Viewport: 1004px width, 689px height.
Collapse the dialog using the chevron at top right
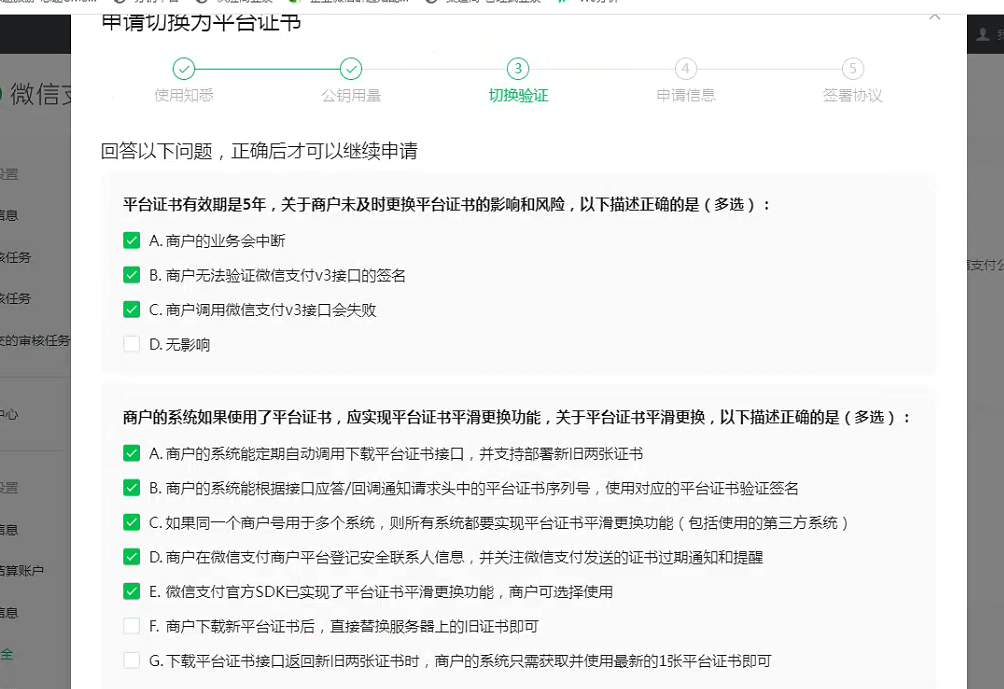pyautogui.click(x=934, y=16)
